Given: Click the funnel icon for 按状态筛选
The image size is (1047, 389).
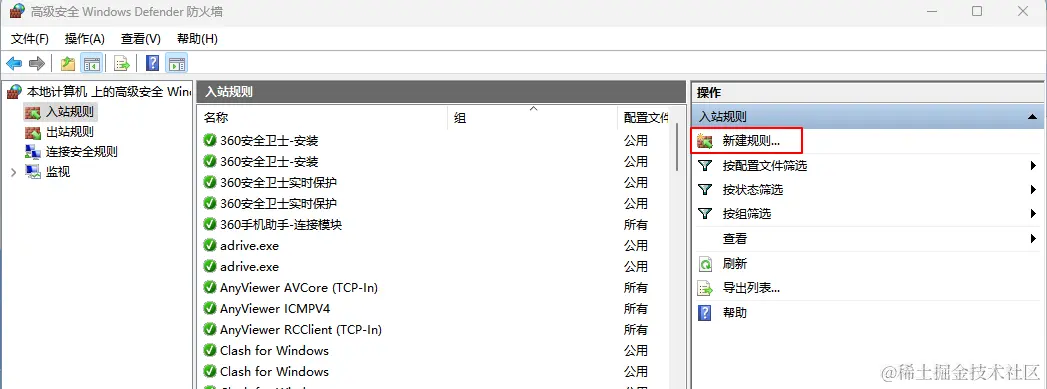Looking at the screenshot, I should [705, 189].
